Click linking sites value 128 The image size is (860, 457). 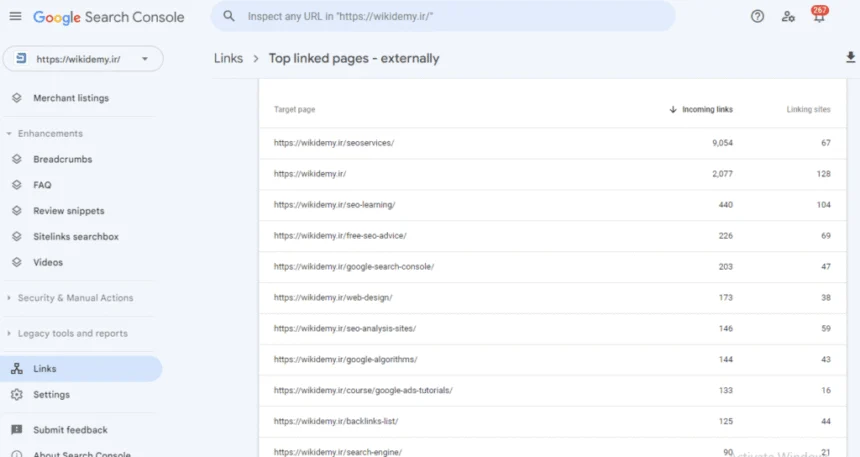coord(823,174)
